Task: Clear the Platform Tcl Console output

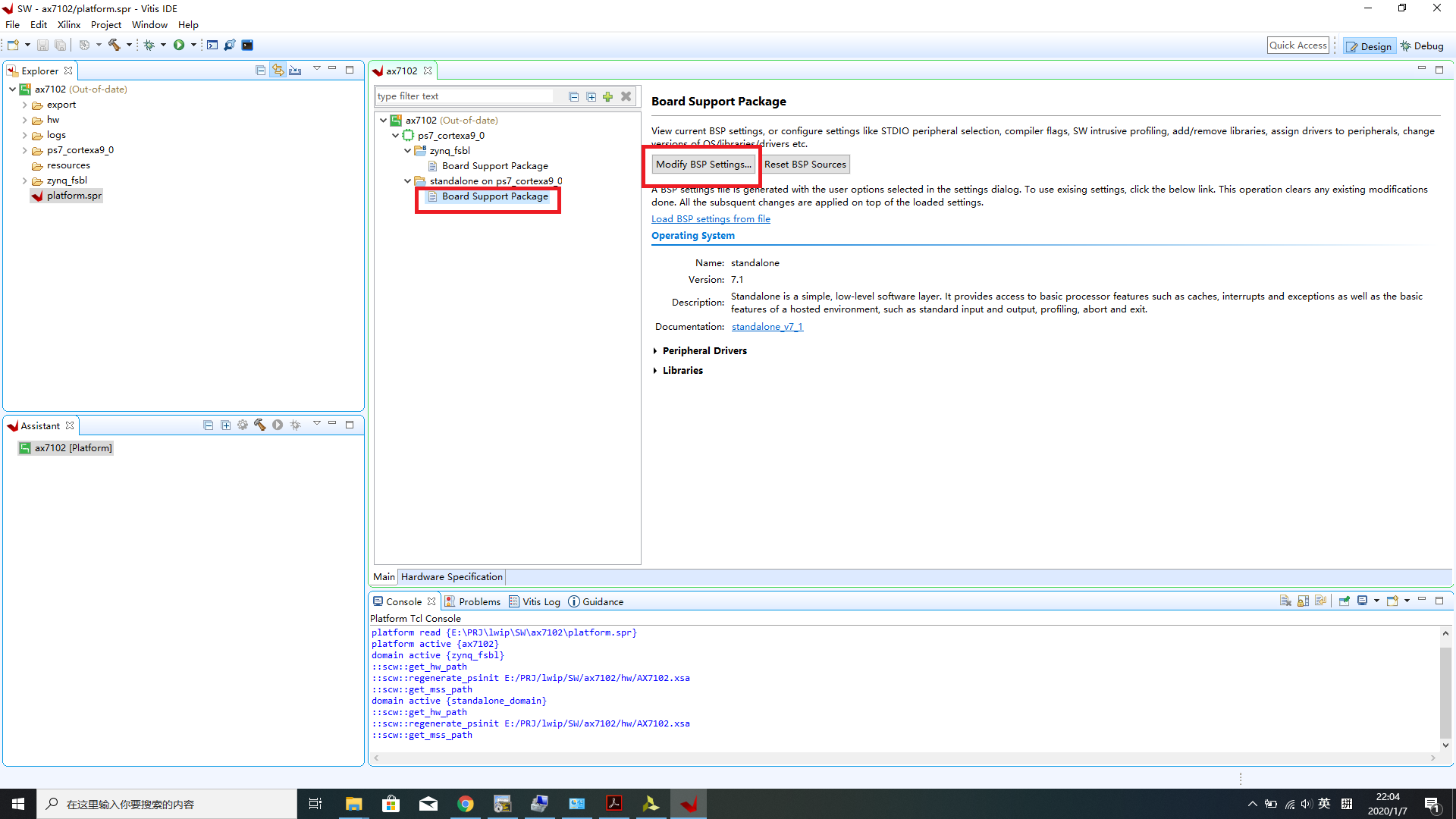Action: [1285, 601]
